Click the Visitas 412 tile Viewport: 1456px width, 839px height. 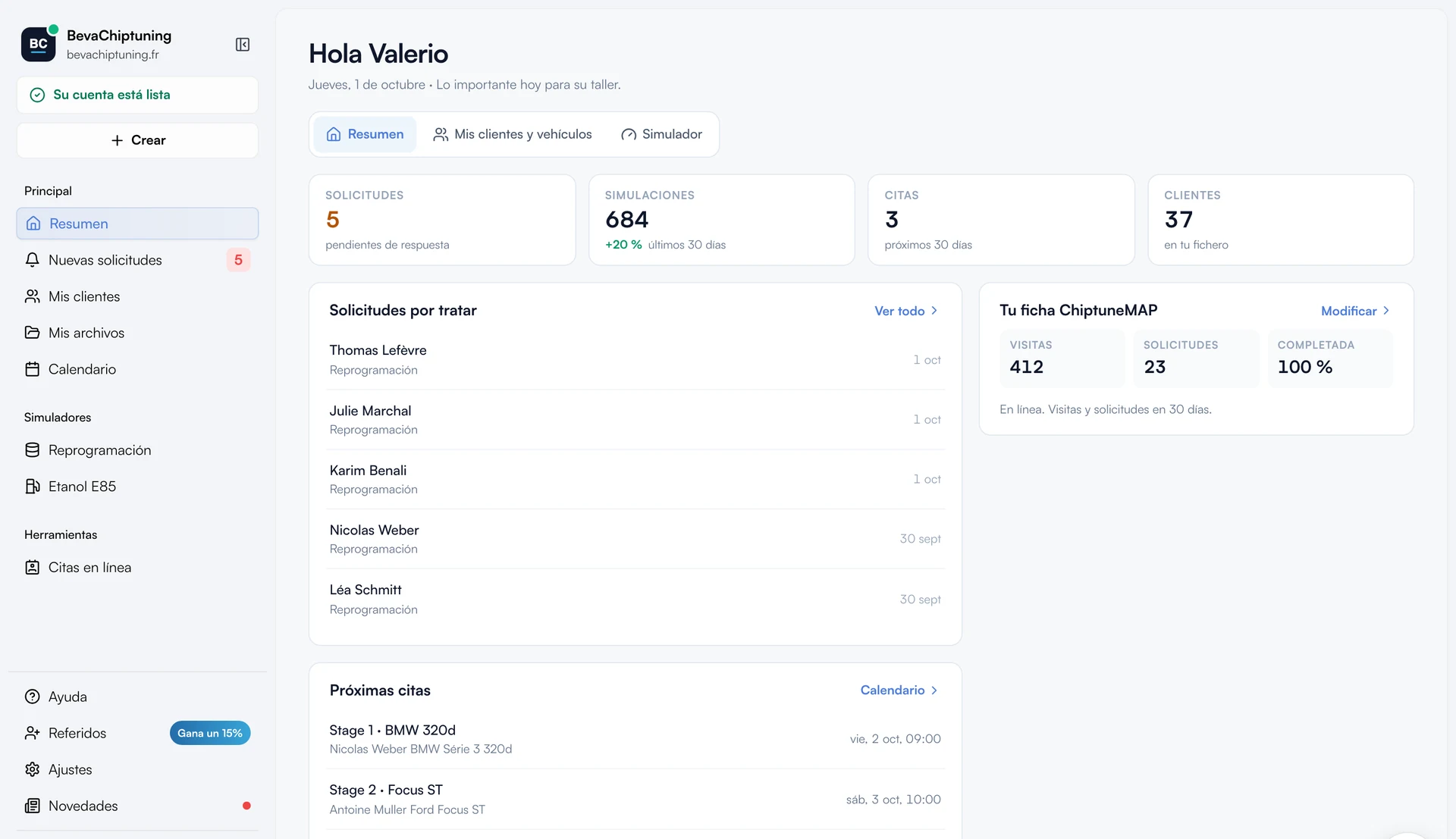tap(1062, 358)
